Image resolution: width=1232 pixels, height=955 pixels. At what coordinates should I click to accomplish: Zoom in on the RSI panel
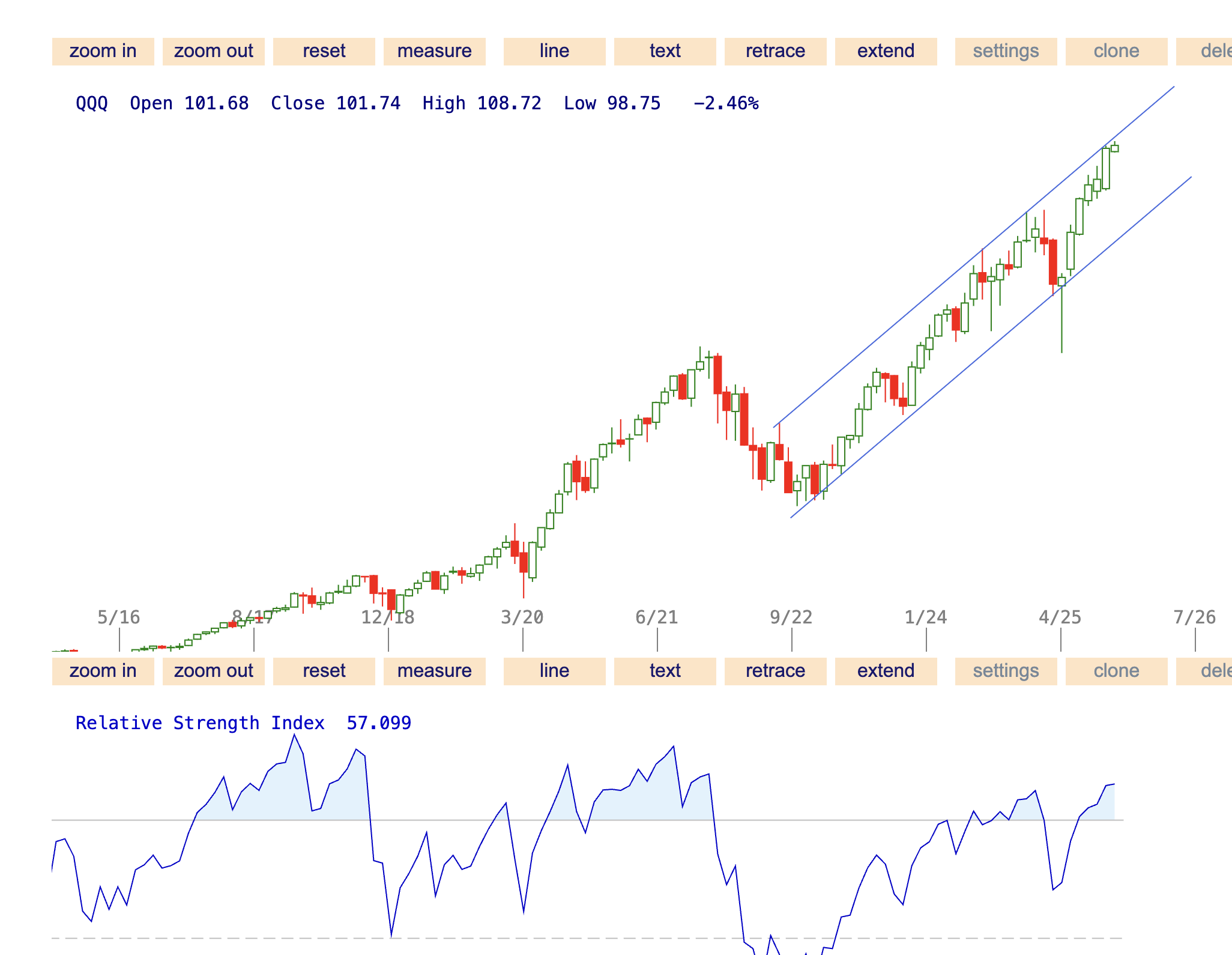pos(103,671)
